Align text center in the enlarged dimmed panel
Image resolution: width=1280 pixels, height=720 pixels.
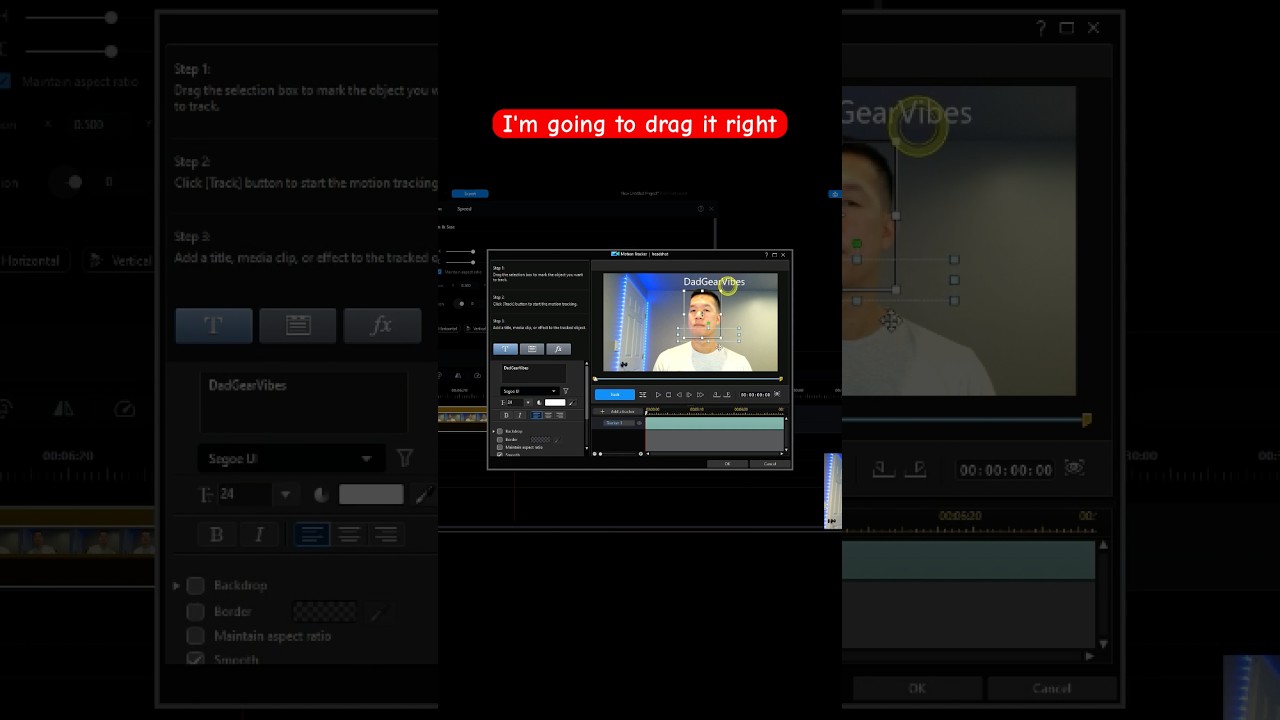(349, 535)
